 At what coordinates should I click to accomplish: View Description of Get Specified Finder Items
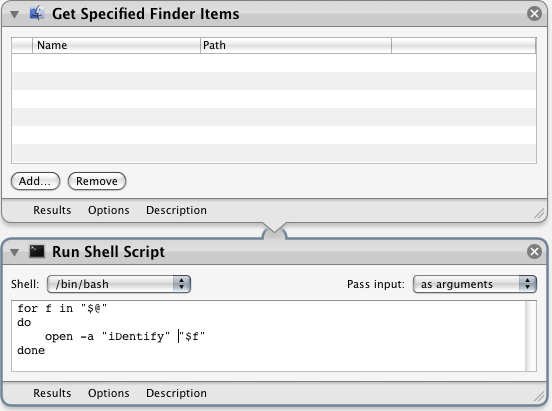pyautogui.click(x=176, y=210)
